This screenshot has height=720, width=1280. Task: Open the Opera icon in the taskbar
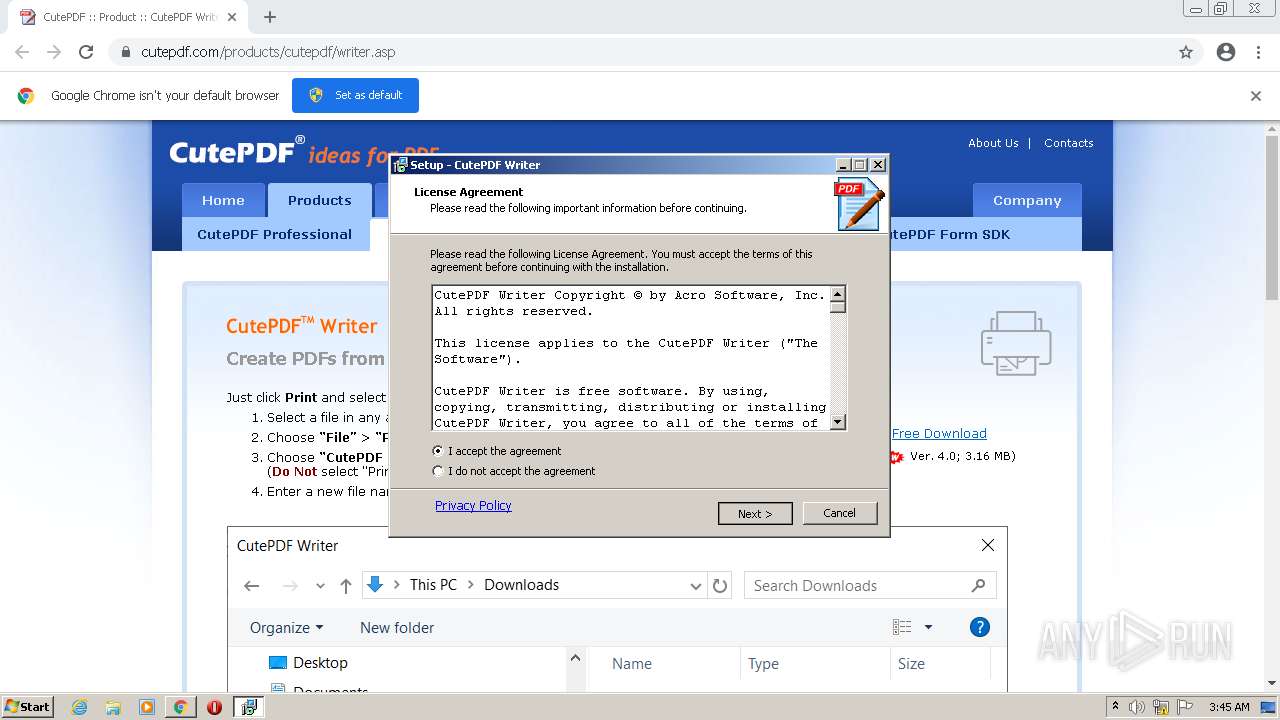click(x=214, y=707)
